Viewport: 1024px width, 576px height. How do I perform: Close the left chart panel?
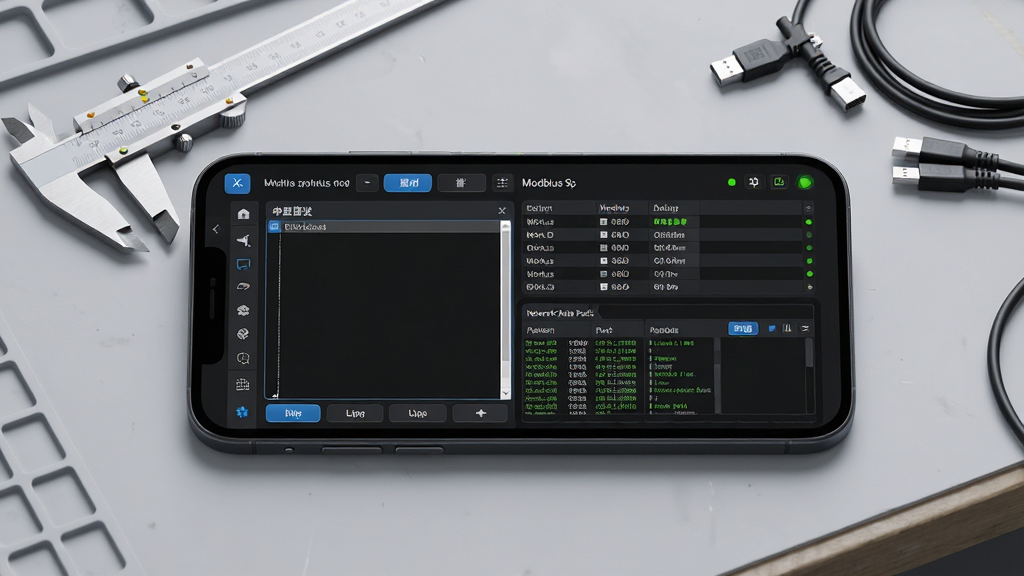point(502,211)
